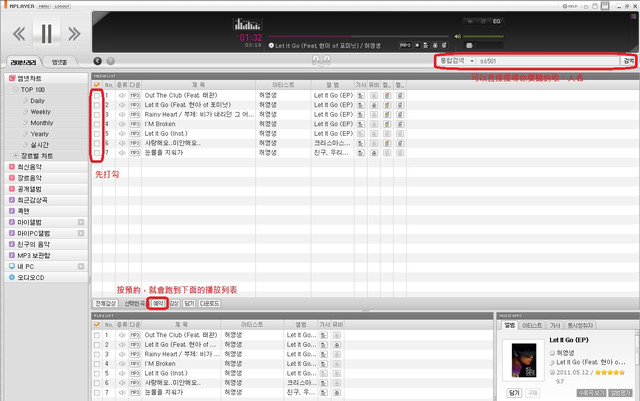The image size is (640, 401).
Task: Skip to the previous track
Action: pos(19,34)
